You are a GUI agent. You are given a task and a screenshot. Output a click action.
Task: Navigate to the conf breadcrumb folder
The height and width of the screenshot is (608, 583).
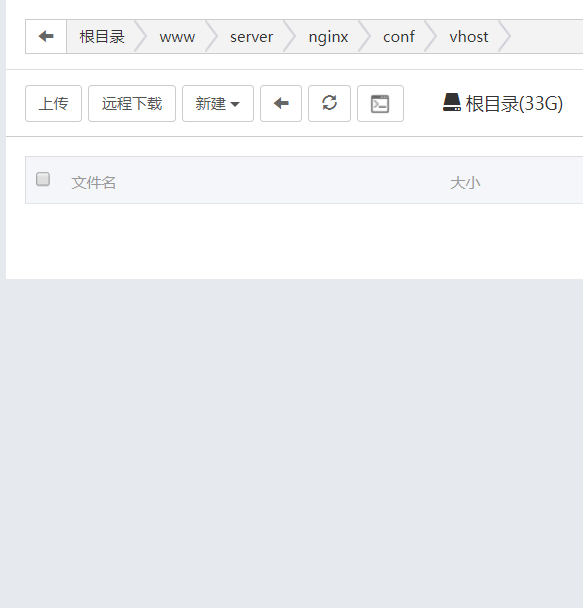coord(399,37)
